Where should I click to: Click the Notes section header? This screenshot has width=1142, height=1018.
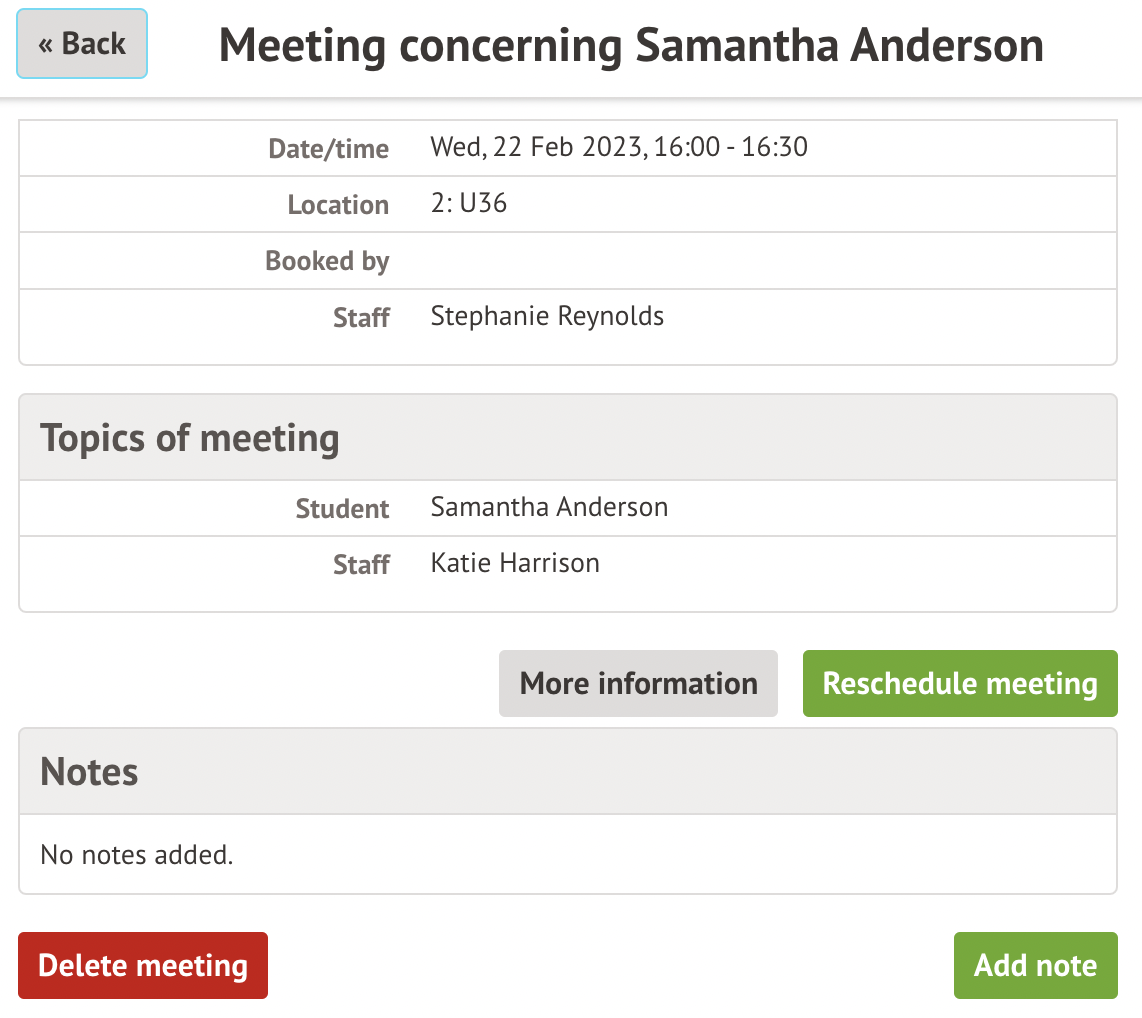(89, 772)
